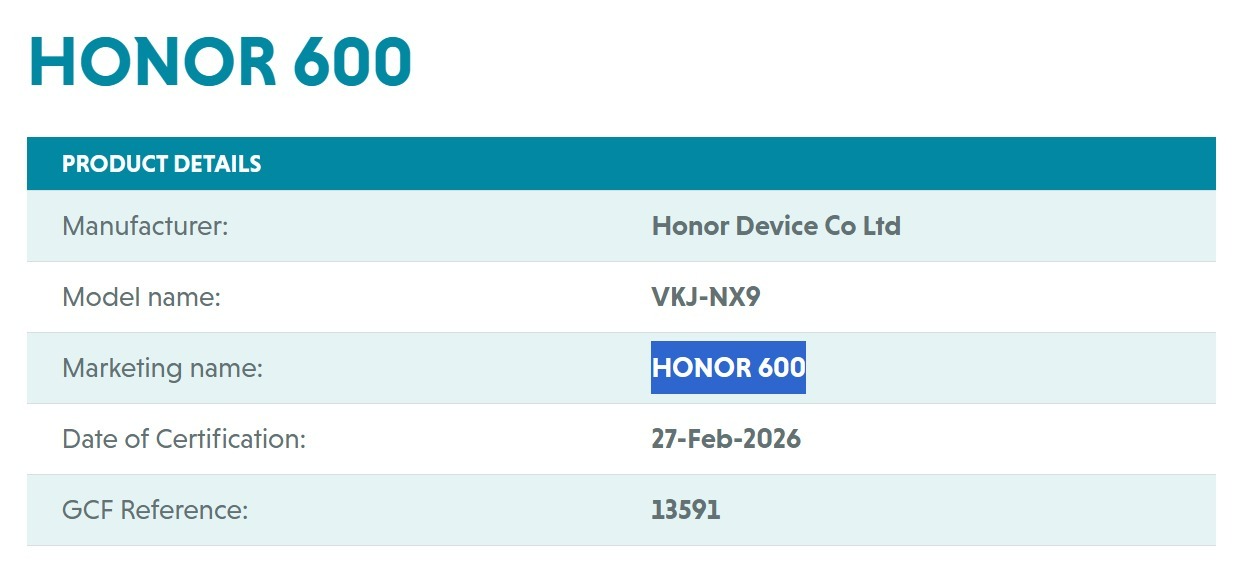Viewport: 1244px width, 573px height.
Task: Click the Model name: label
Action: pos(141,297)
